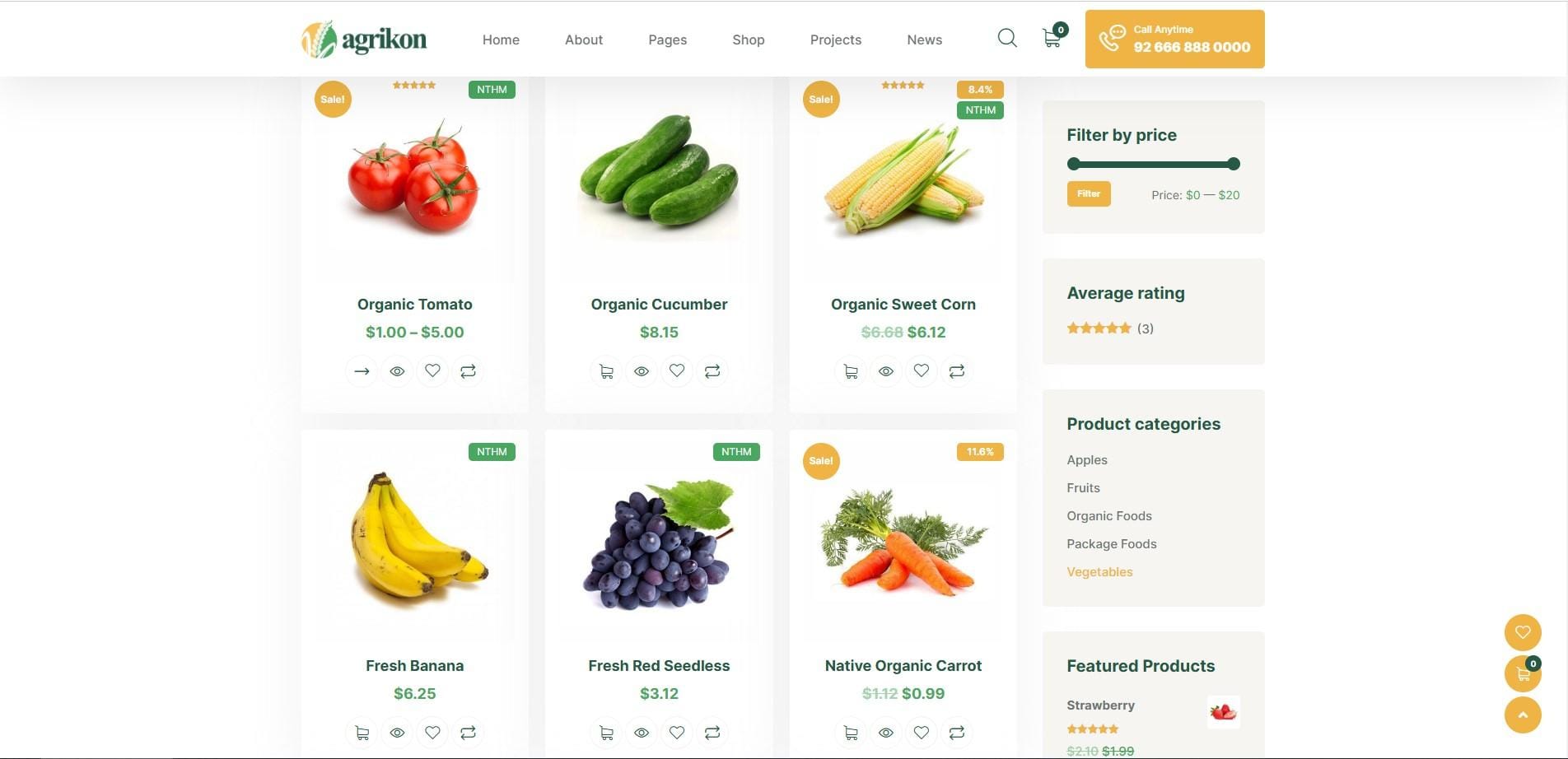Open the Shop menu
Image resolution: width=1568 pixels, height=759 pixels.
[x=749, y=40]
